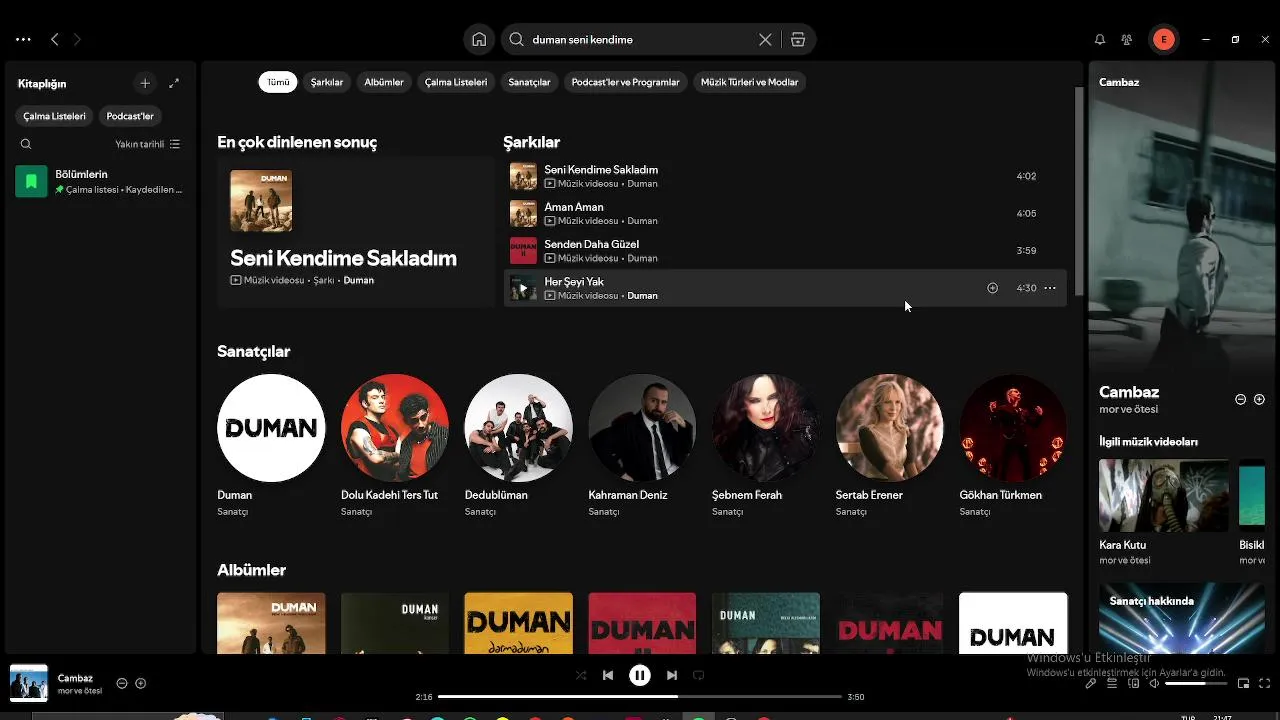Open the notifications bell
This screenshot has width=1280, height=720.
pos(1100,39)
